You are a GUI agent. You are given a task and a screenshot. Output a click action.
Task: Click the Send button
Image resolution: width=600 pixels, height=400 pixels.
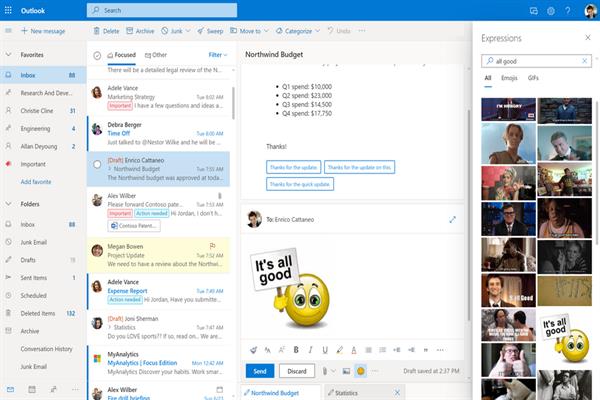coord(258,371)
